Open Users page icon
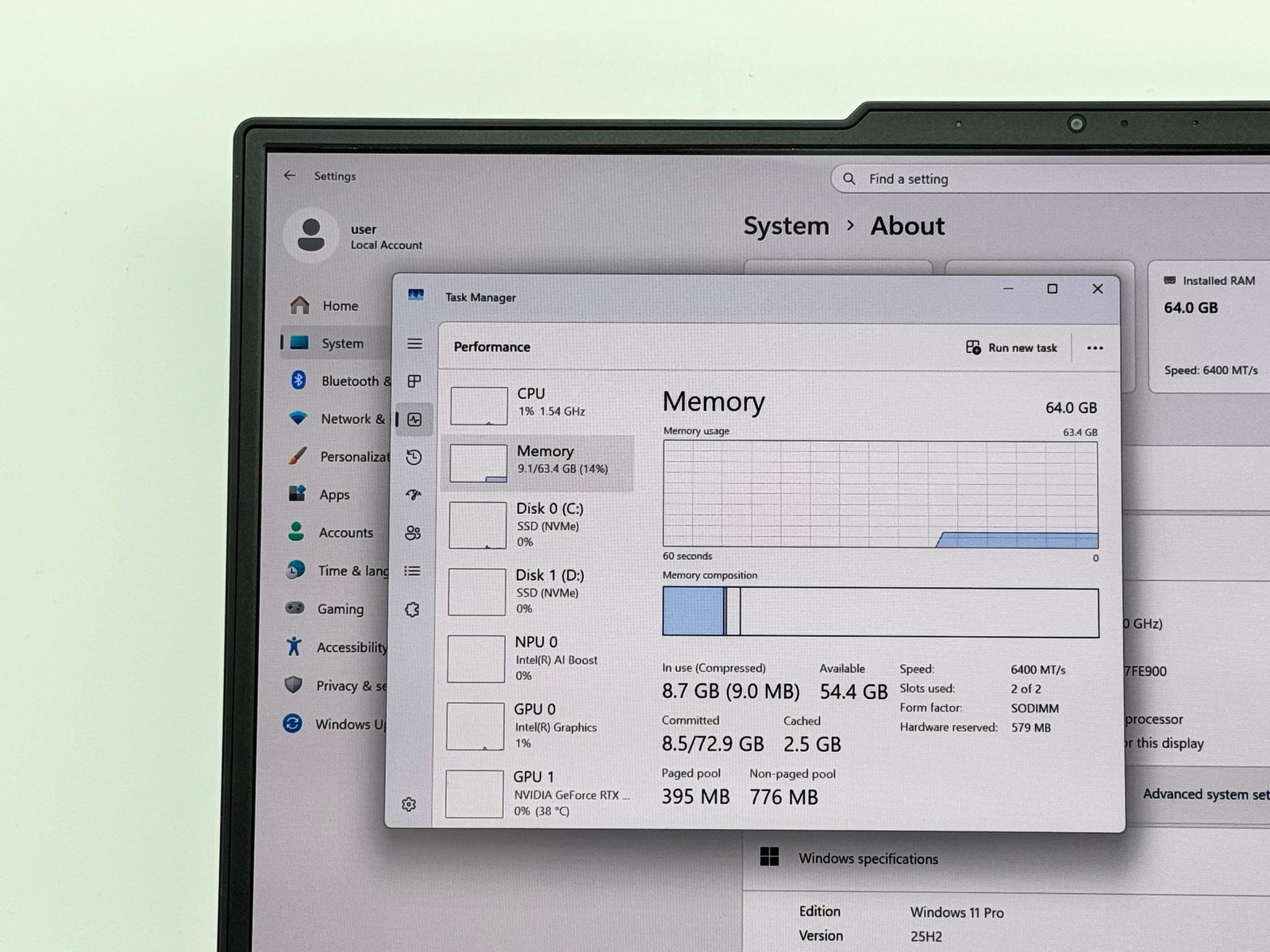This screenshot has width=1270, height=952. 413,533
